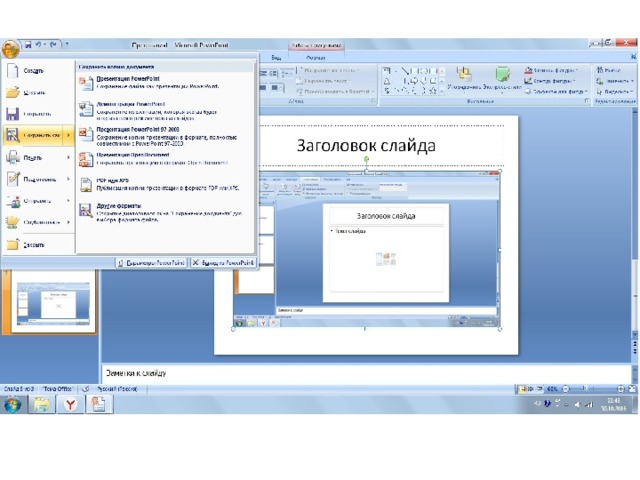Screen dimensions: 640x480
Task: Expand the Сохранить как submenu arrow
Action: [69, 135]
